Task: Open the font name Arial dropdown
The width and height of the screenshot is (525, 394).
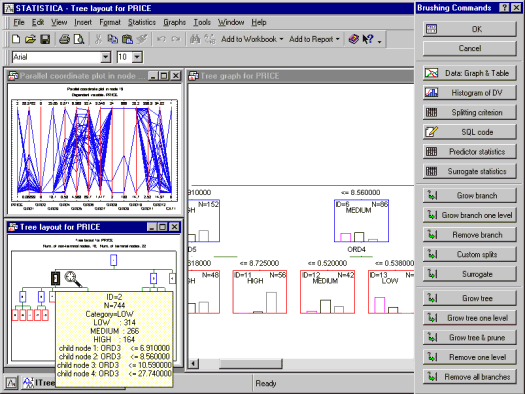Action: (x=105, y=57)
